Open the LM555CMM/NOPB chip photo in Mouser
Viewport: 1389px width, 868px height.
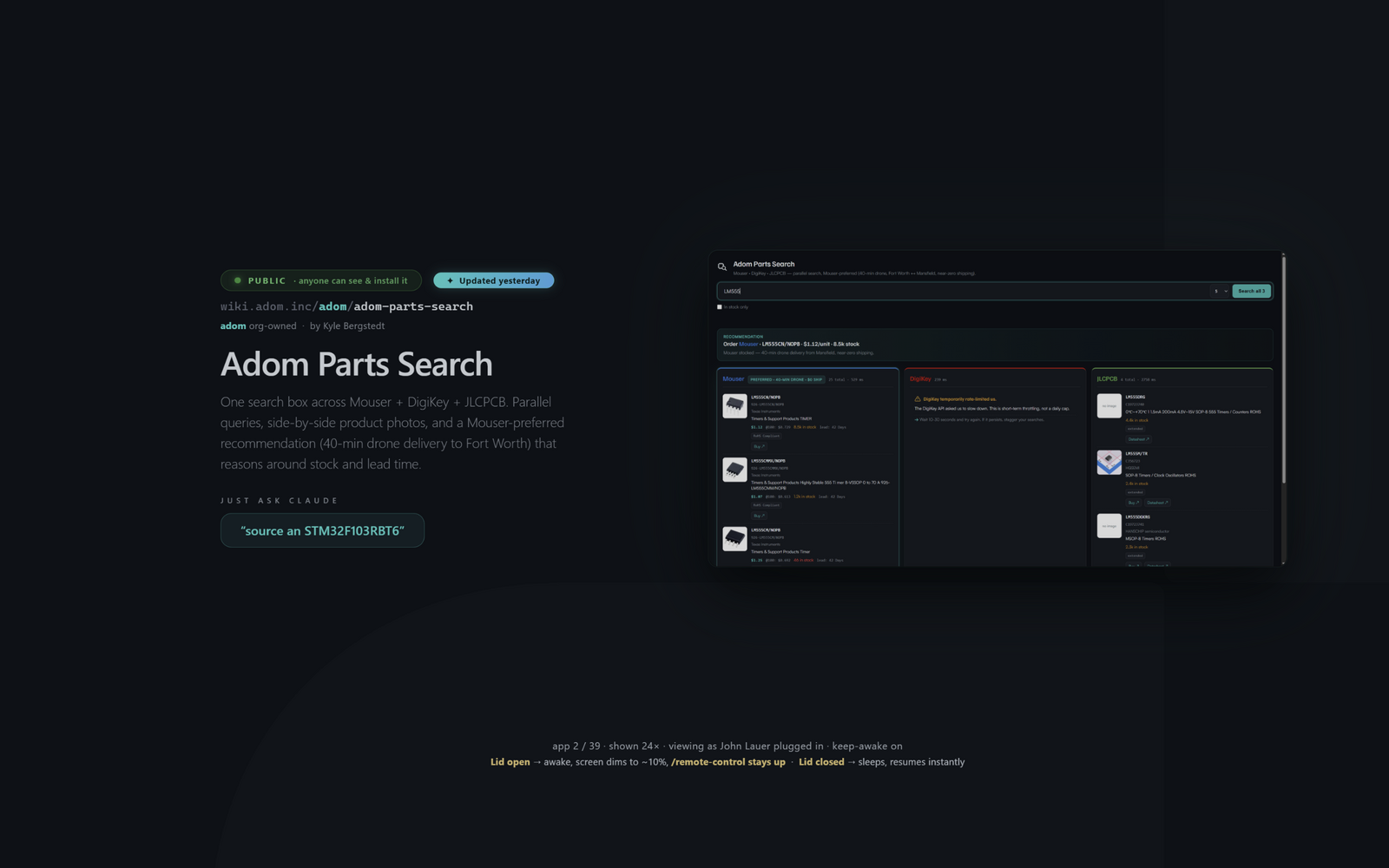(734, 470)
